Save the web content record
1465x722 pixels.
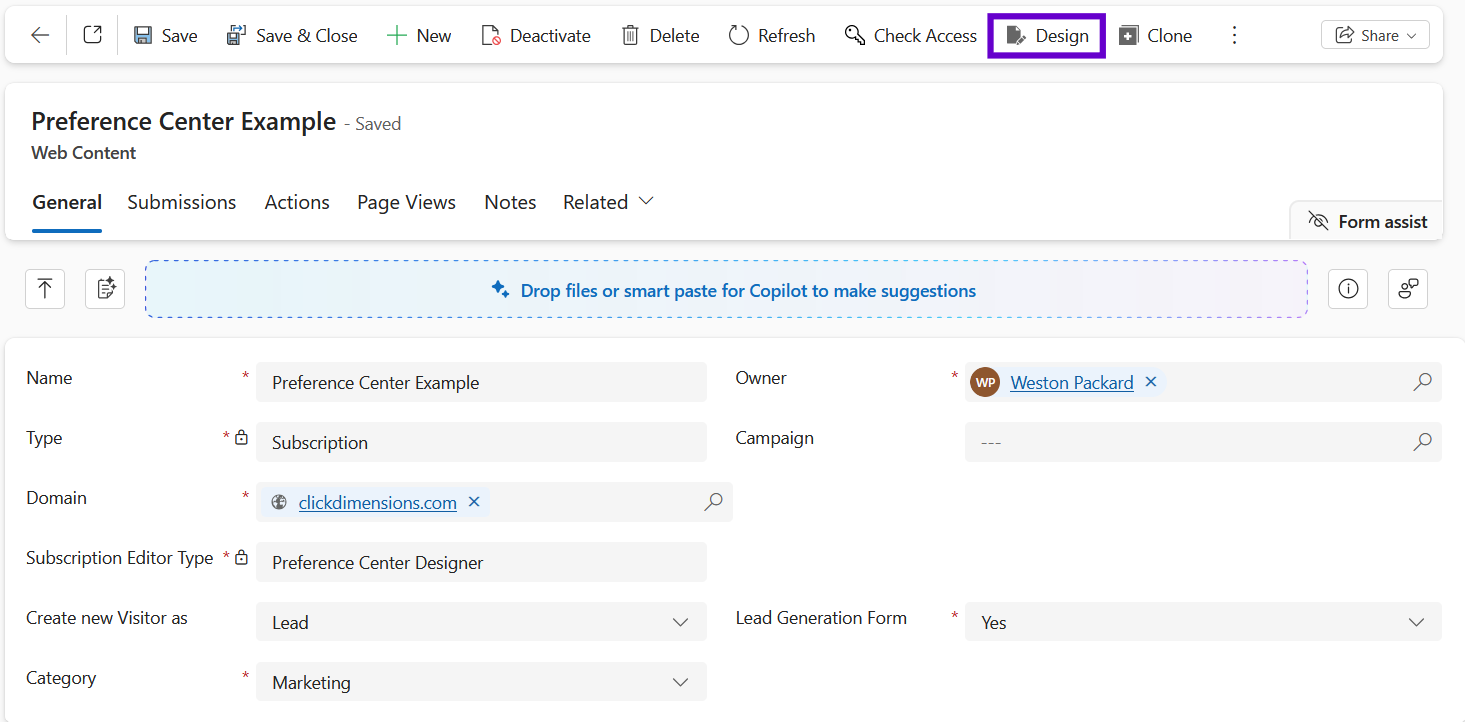(x=166, y=35)
